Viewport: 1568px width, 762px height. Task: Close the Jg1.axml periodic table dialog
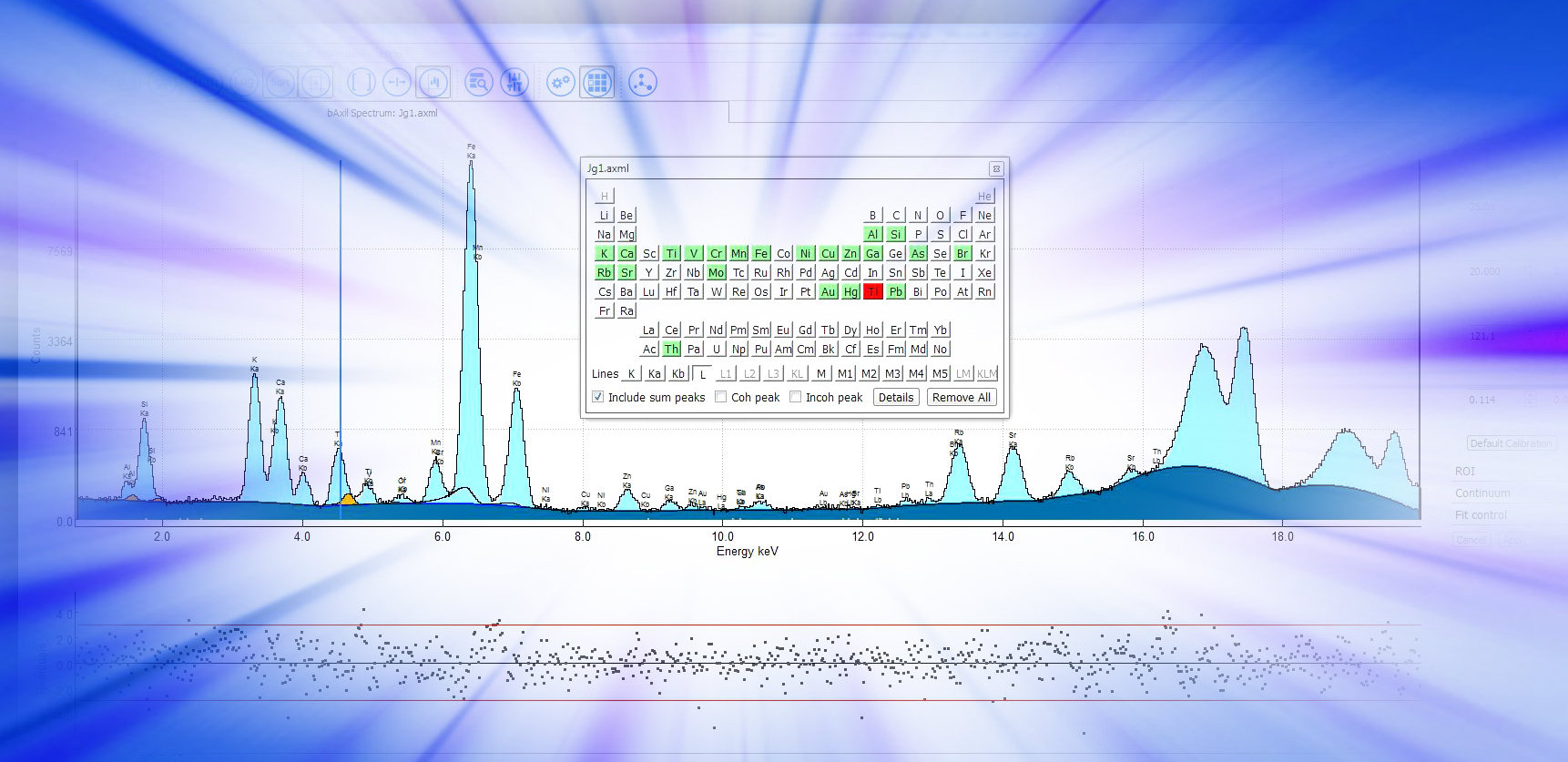pos(996,168)
